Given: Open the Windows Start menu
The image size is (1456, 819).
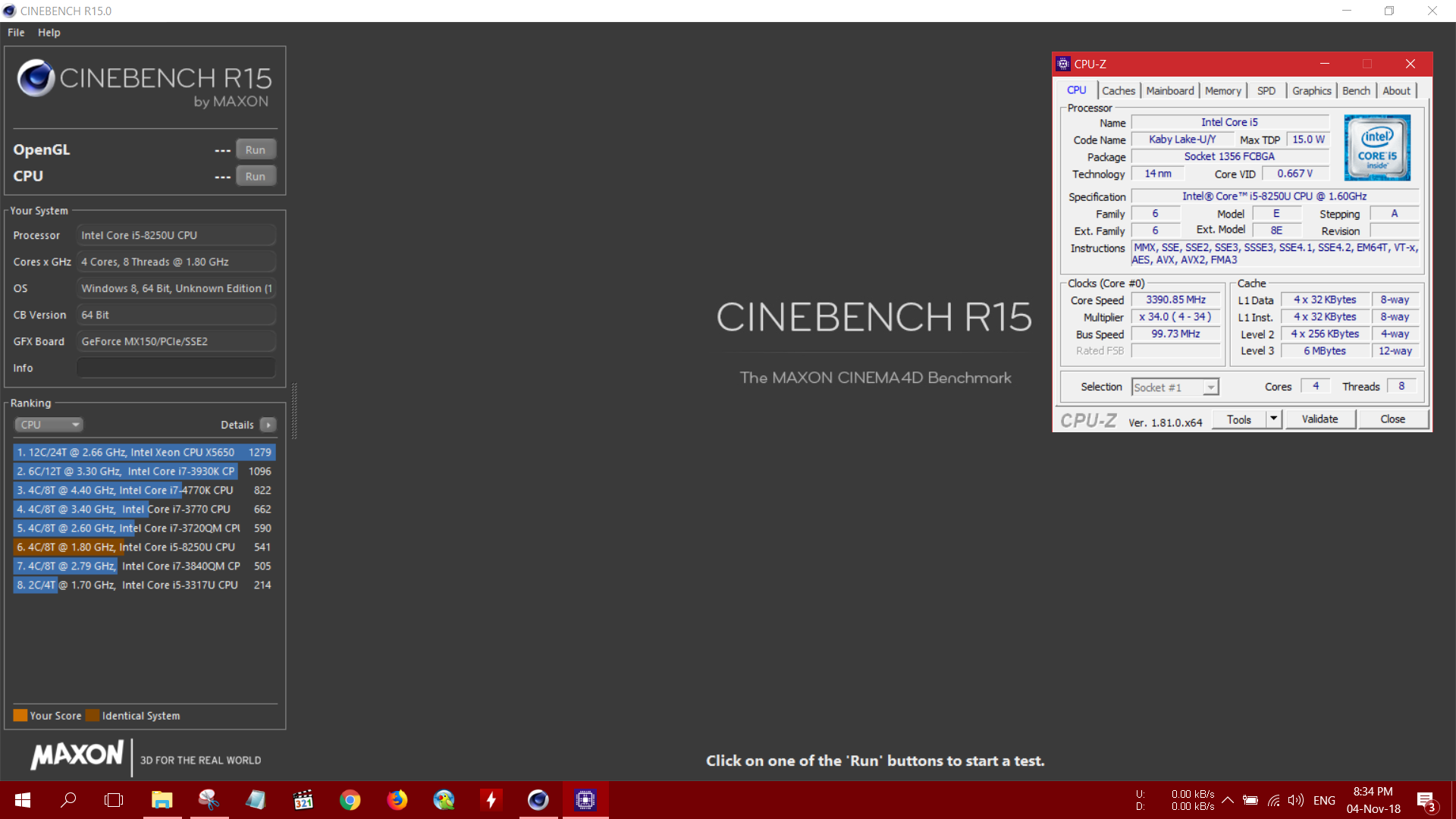Looking at the screenshot, I should click(x=22, y=800).
